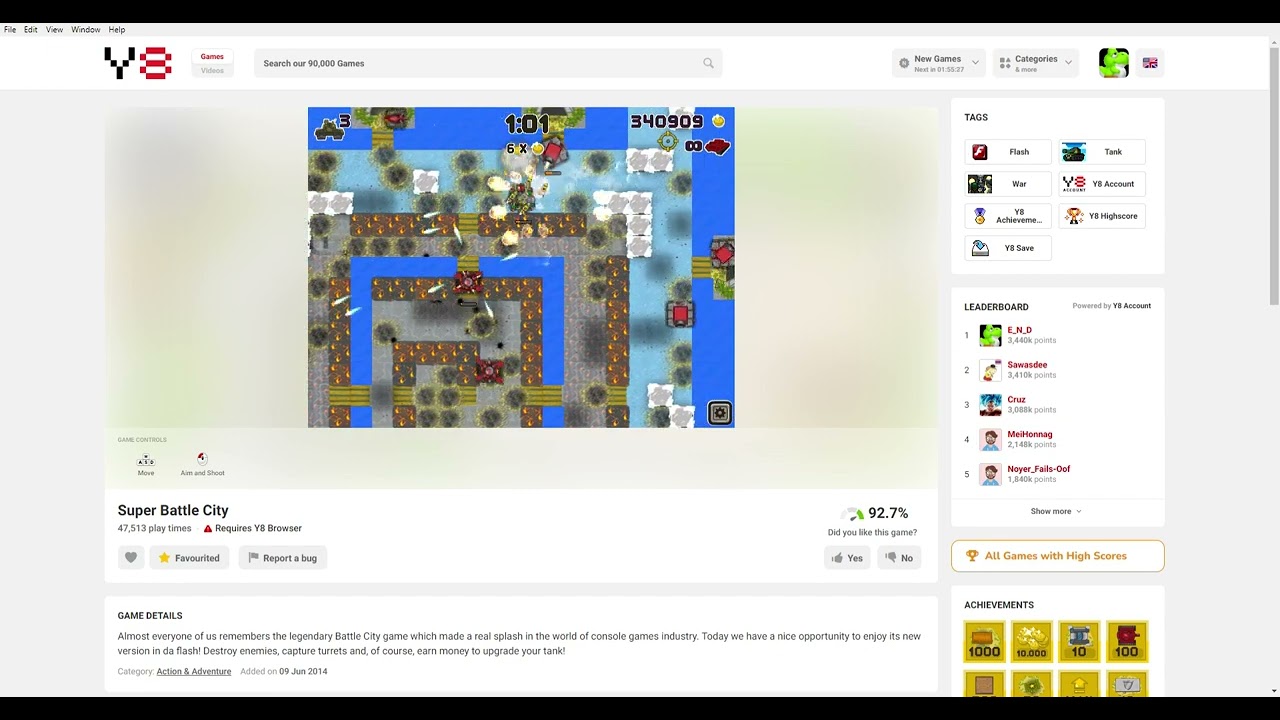Open the 10 turrets achievement badge

coord(1079,642)
